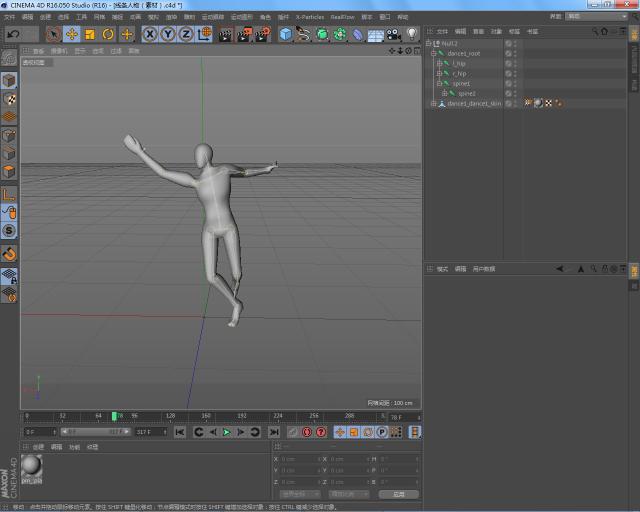Expand the dance1_dance1_skin object
Screen dimensions: 640x512
point(433,103)
